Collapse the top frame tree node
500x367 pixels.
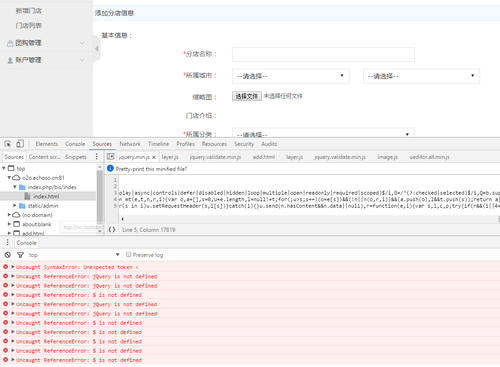(x=4, y=168)
